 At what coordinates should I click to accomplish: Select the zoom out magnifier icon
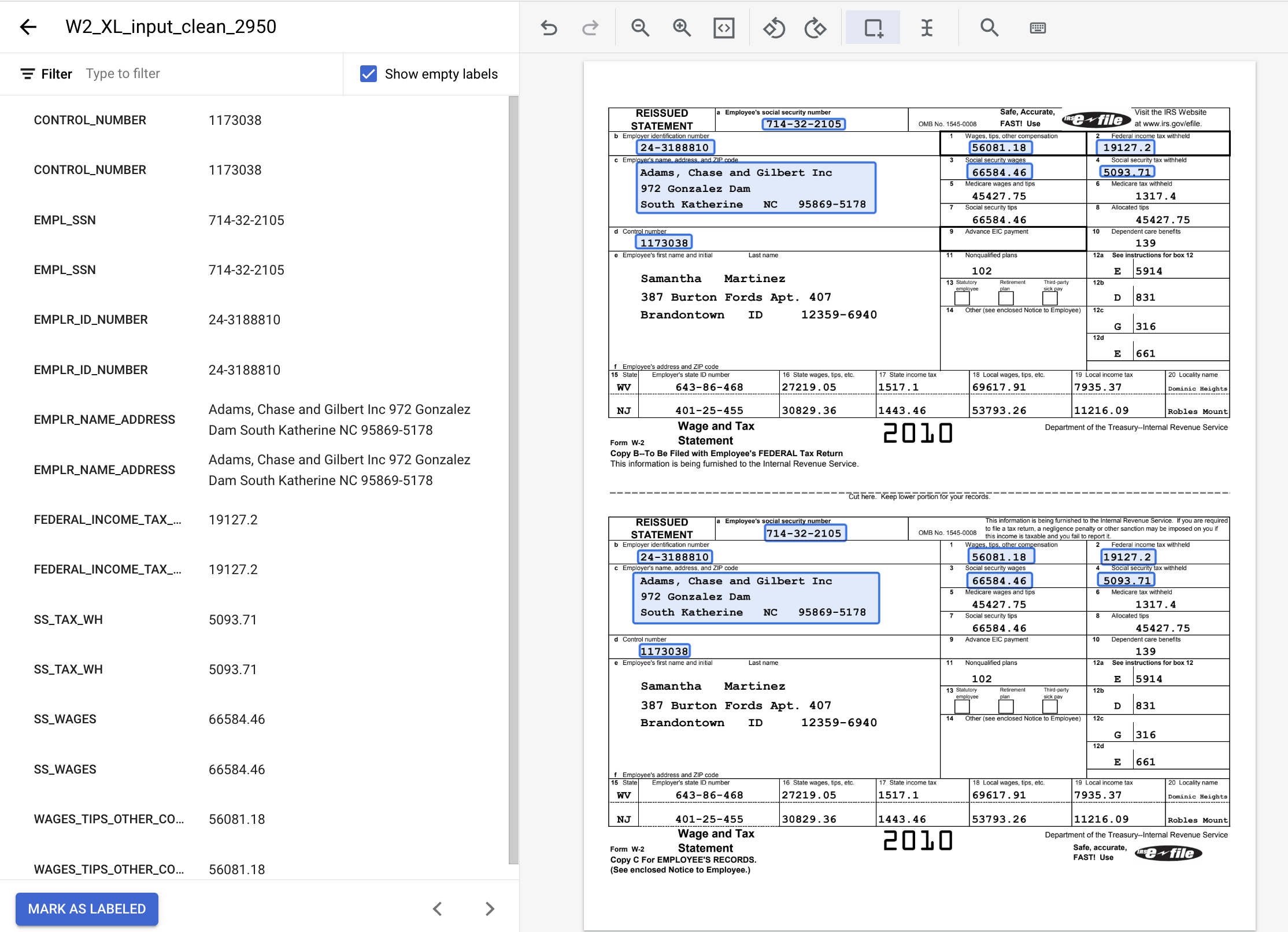point(640,27)
